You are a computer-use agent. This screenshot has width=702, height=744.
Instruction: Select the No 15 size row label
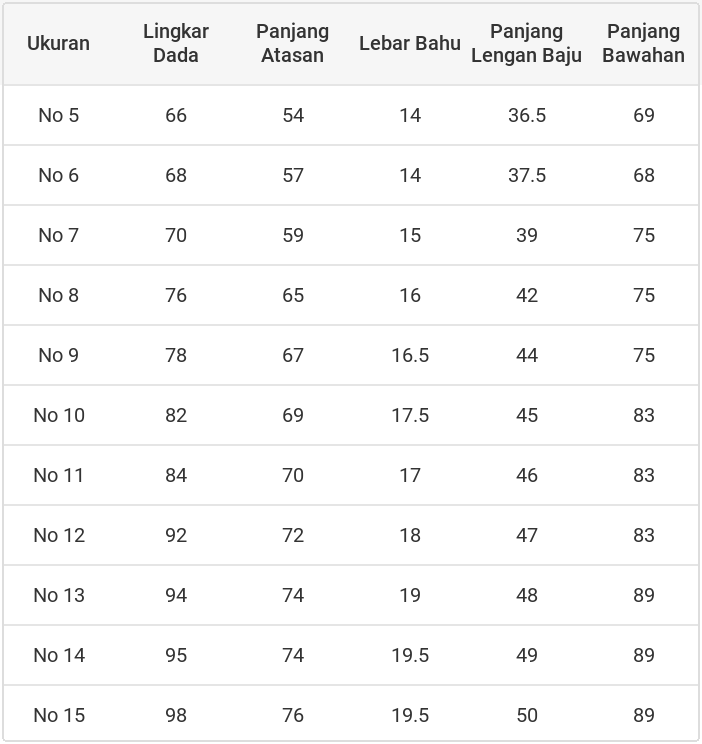[59, 715]
